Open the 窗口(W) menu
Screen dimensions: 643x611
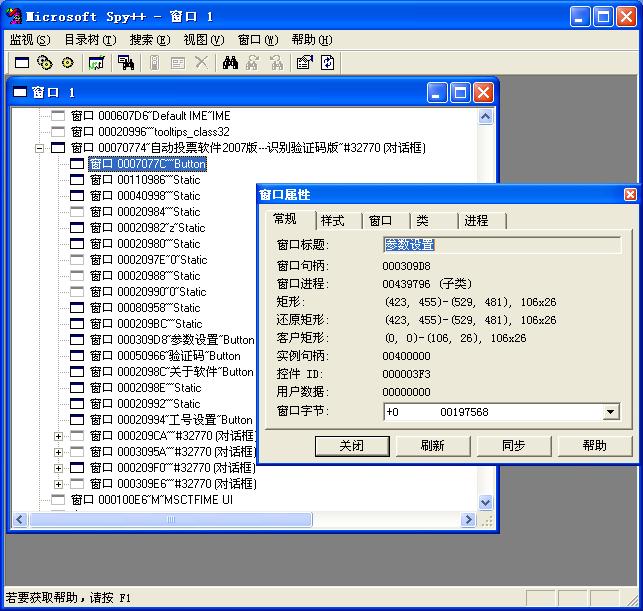click(258, 40)
